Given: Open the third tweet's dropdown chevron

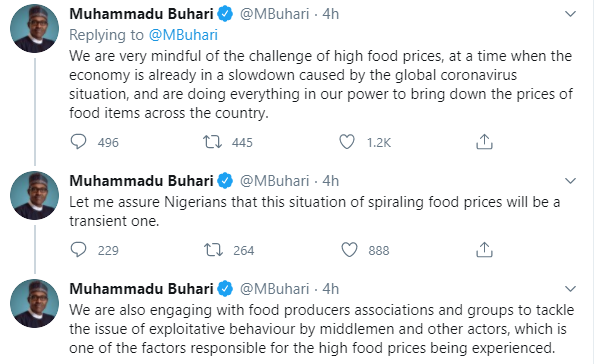Looking at the screenshot, I should click(x=571, y=289).
